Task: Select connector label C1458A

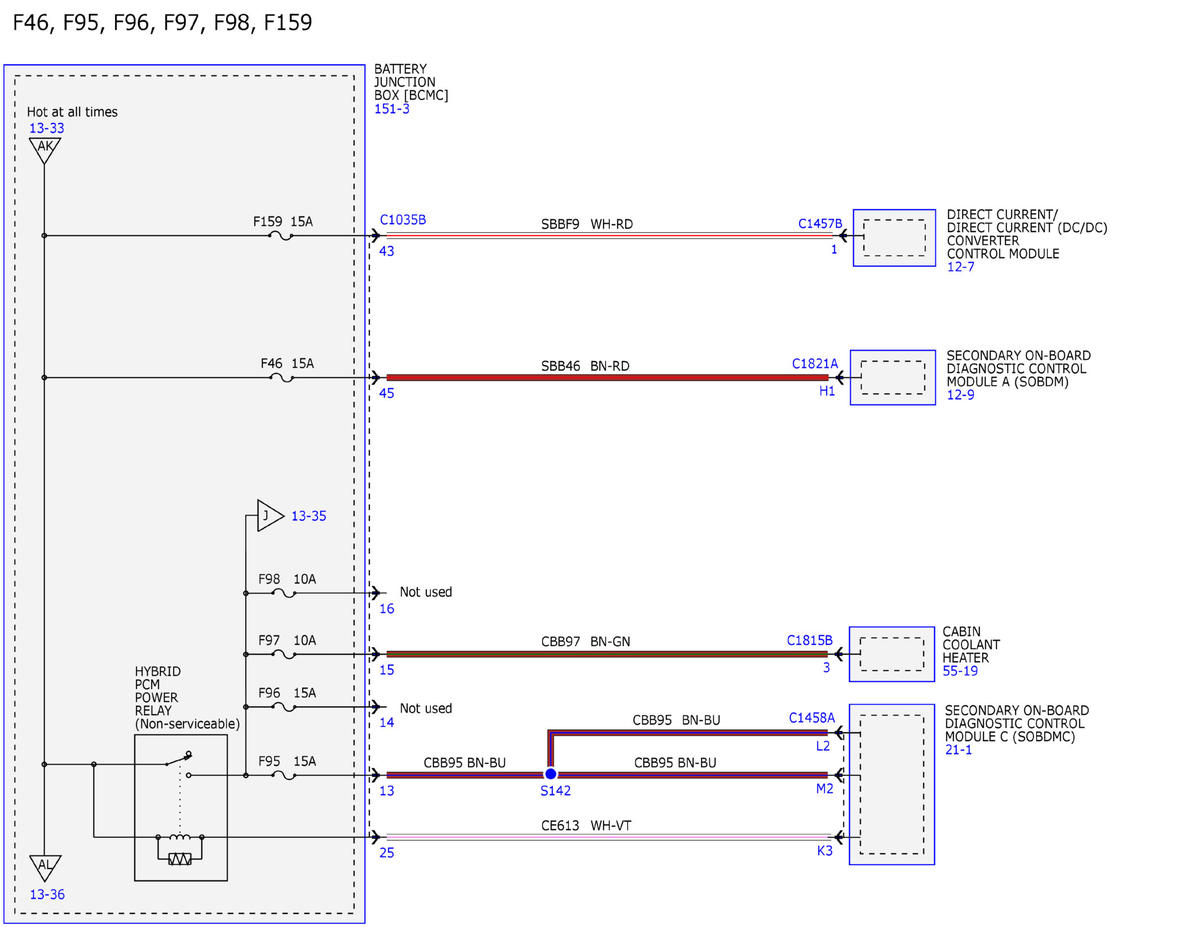Action: 811,717
